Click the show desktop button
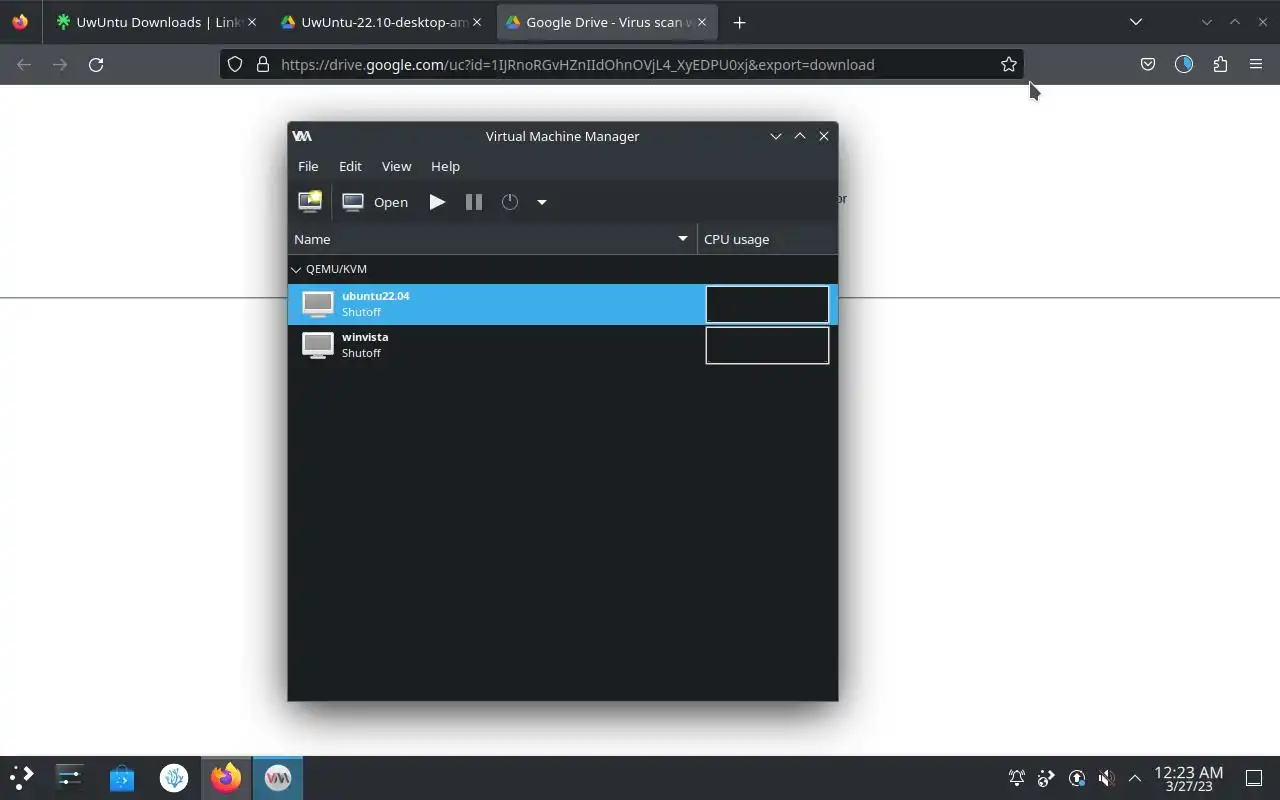Screen dimensions: 1280x800 coord(1254,778)
